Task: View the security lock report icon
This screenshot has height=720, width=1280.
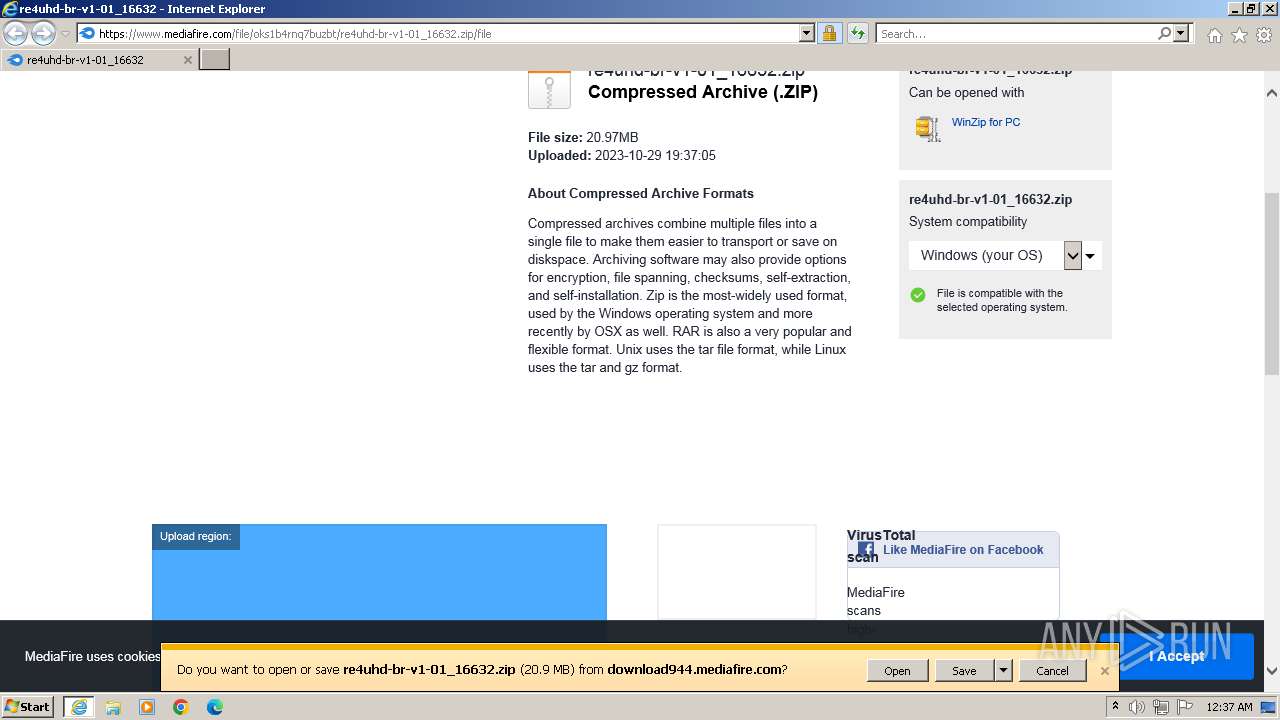Action: coord(829,34)
